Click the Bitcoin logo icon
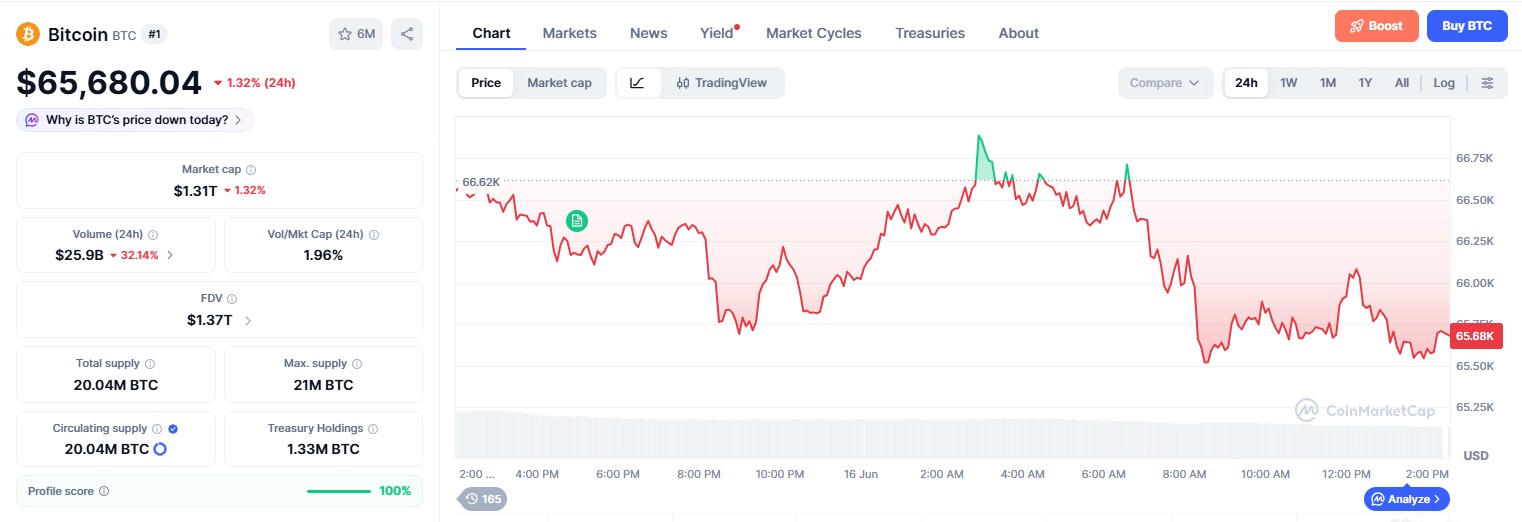Screen dimensions: 1522x522 (28, 34)
